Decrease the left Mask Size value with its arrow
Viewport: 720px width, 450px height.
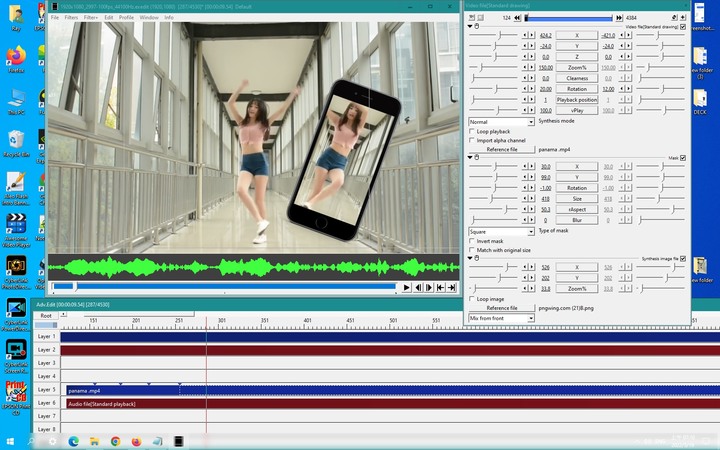coord(526,198)
